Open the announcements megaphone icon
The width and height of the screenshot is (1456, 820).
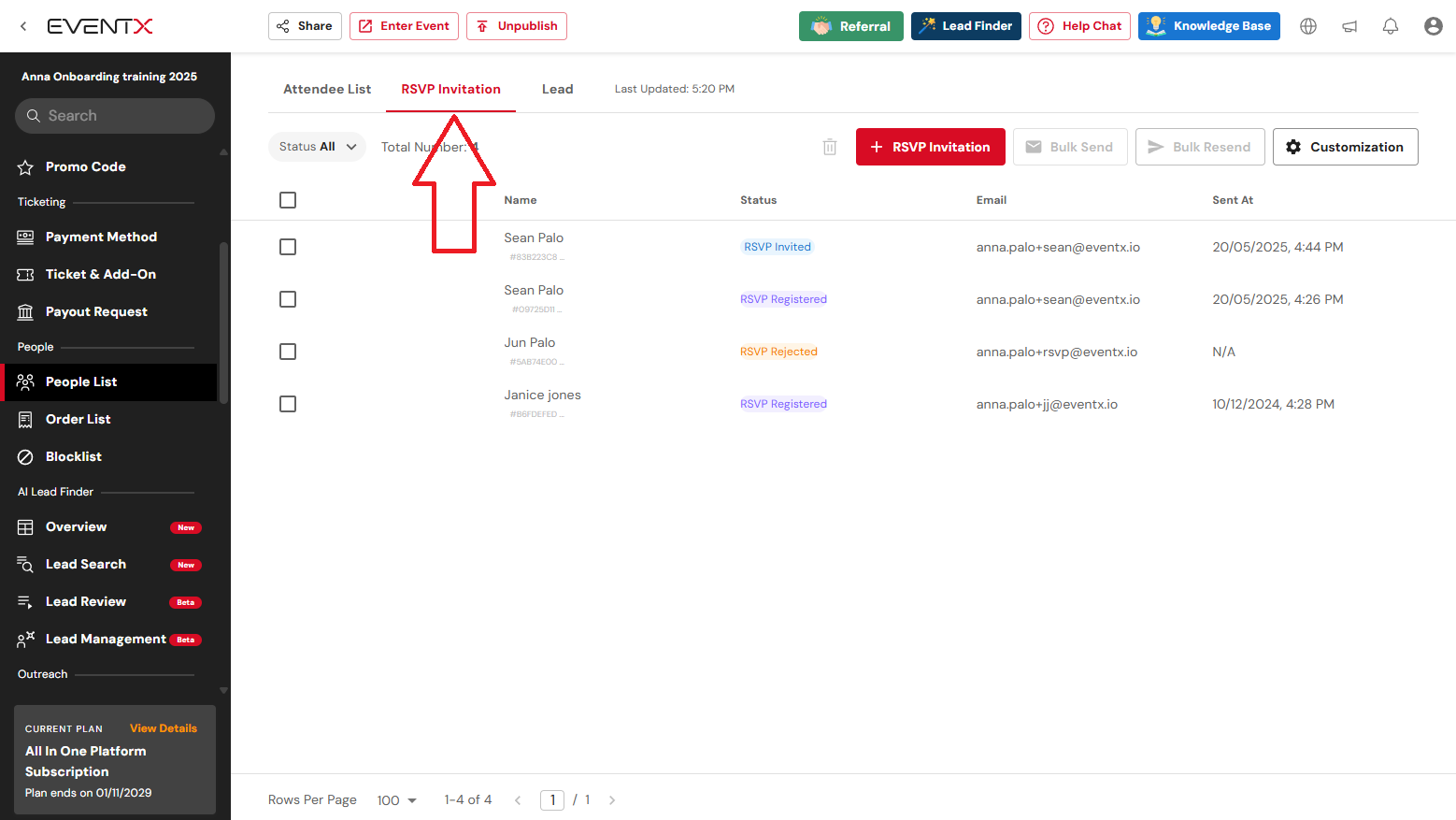coord(1349,26)
